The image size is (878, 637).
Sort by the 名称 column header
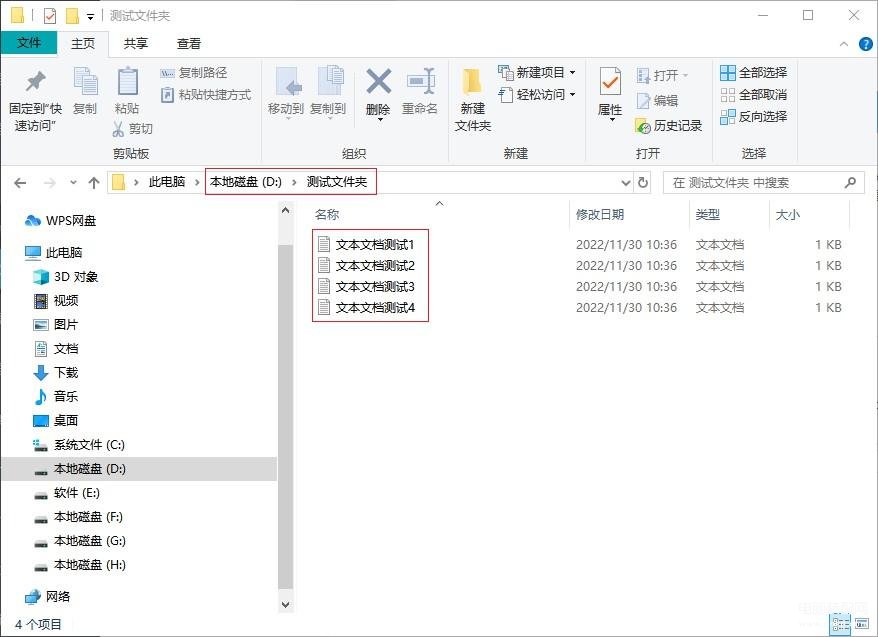pos(327,214)
